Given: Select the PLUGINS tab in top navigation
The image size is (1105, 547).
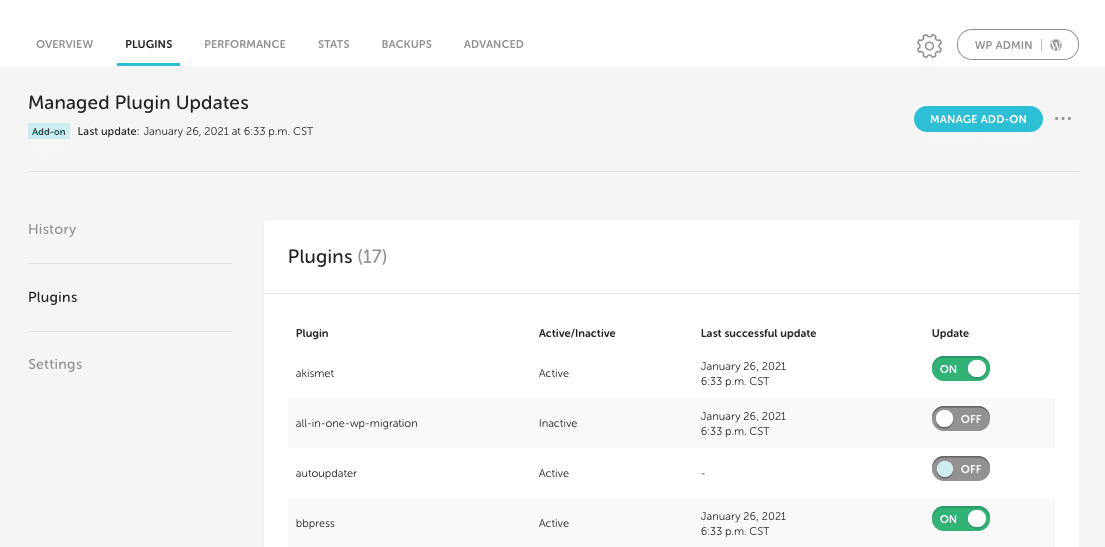Looking at the screenshot, I should tap(148, 44).
